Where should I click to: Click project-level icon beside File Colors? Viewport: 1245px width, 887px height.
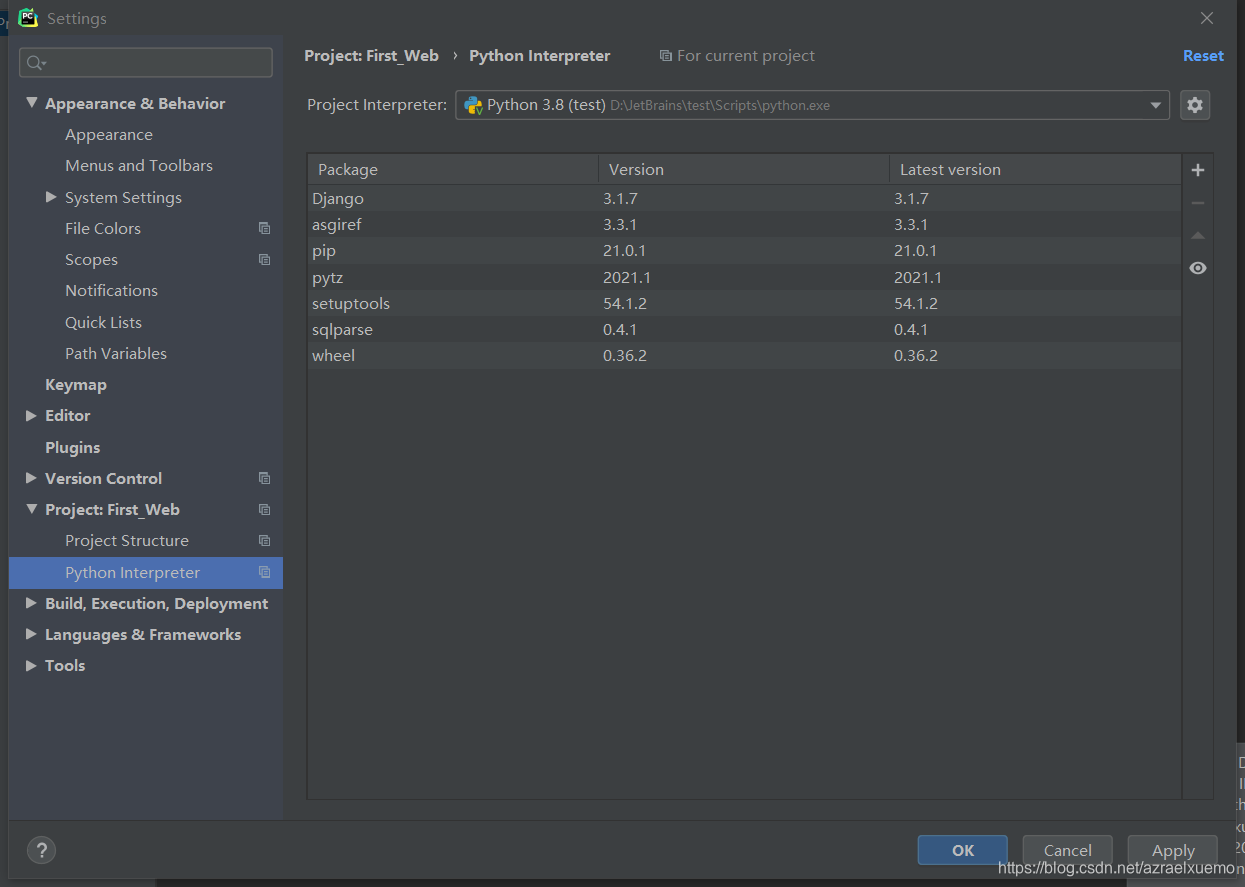tap(264, 228)
